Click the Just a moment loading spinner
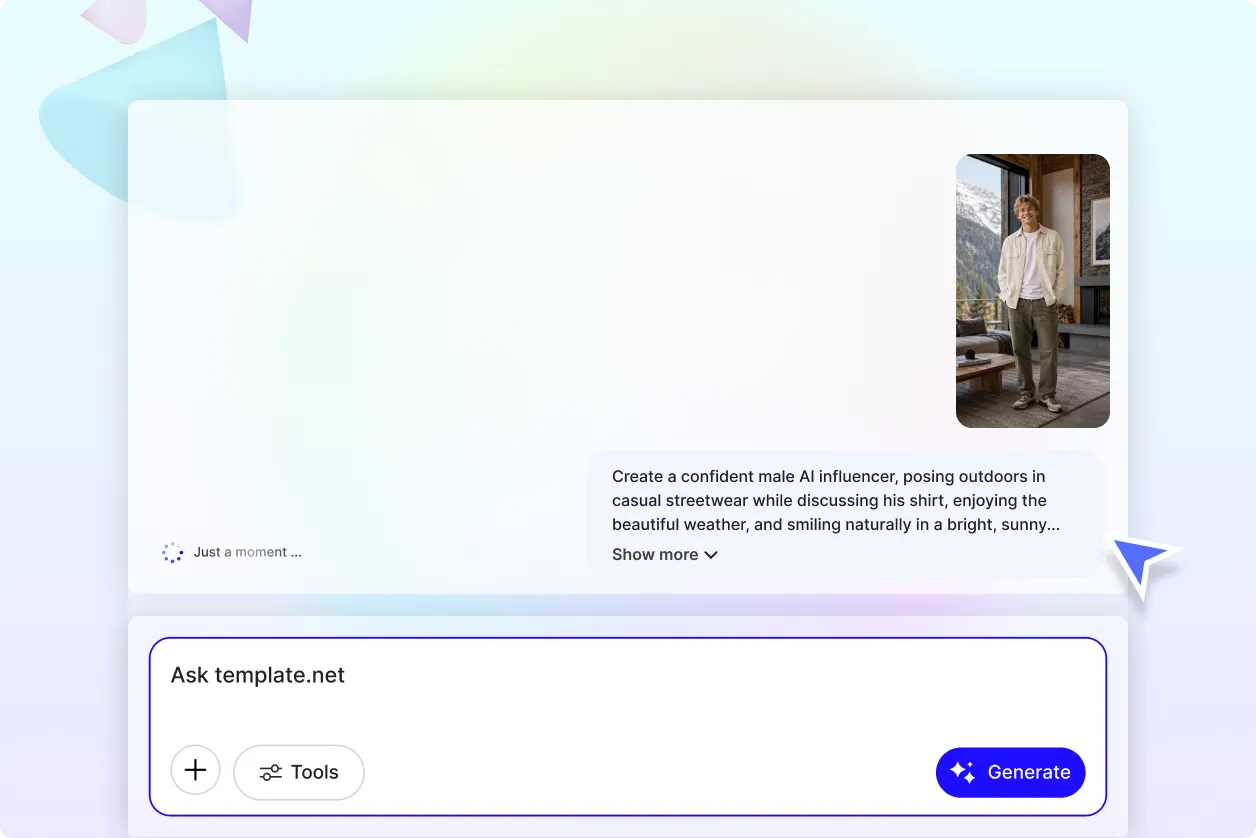1256x838 pixels. click(x=173, y=552)
